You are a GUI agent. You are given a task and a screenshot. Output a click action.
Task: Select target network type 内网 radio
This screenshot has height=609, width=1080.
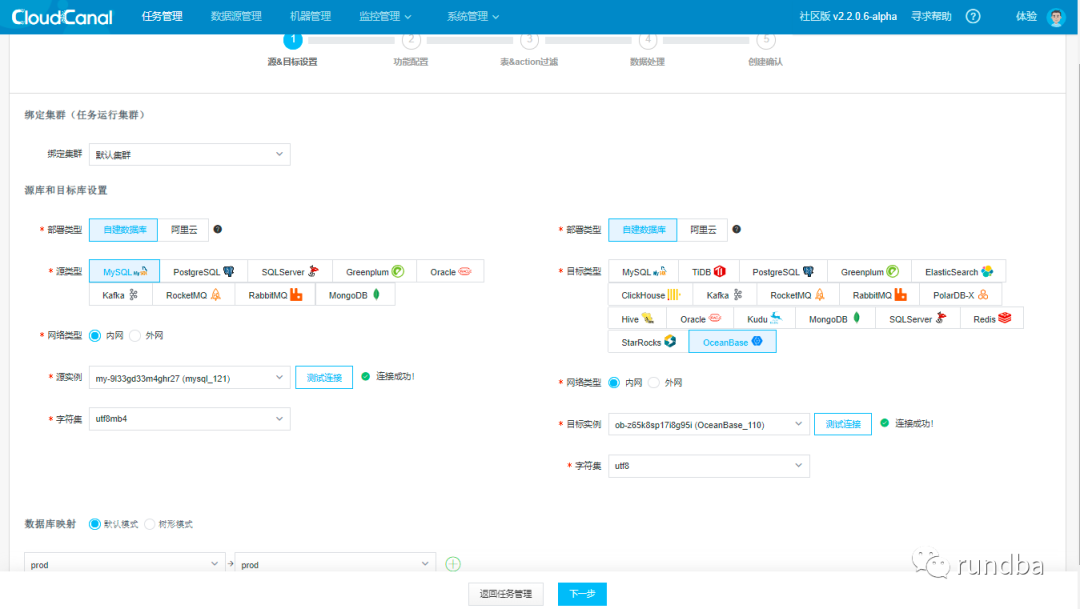[614, 382]
